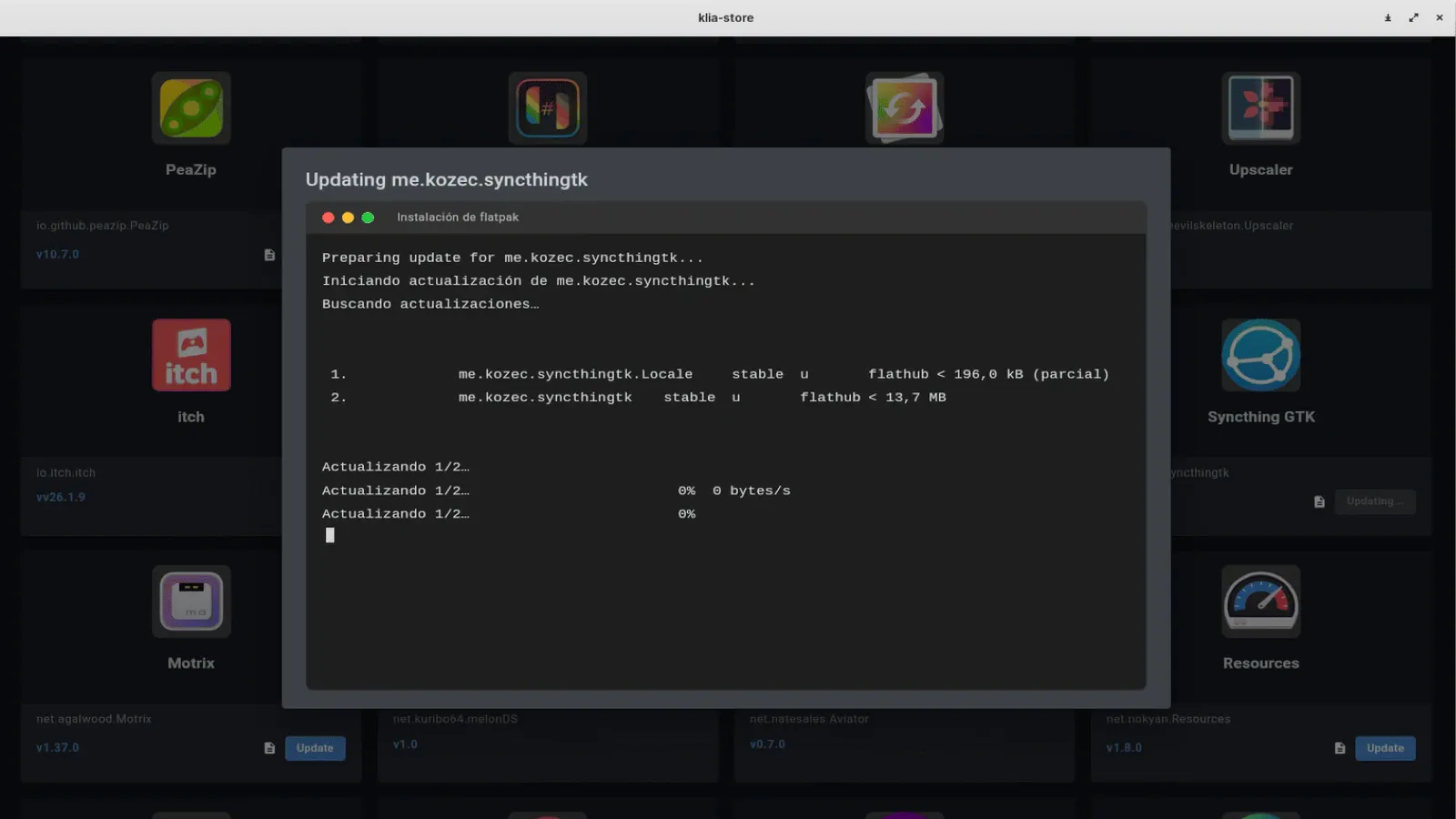
Task: Click the '0 bytes/s' transfer speed
Action: (752, 491)
